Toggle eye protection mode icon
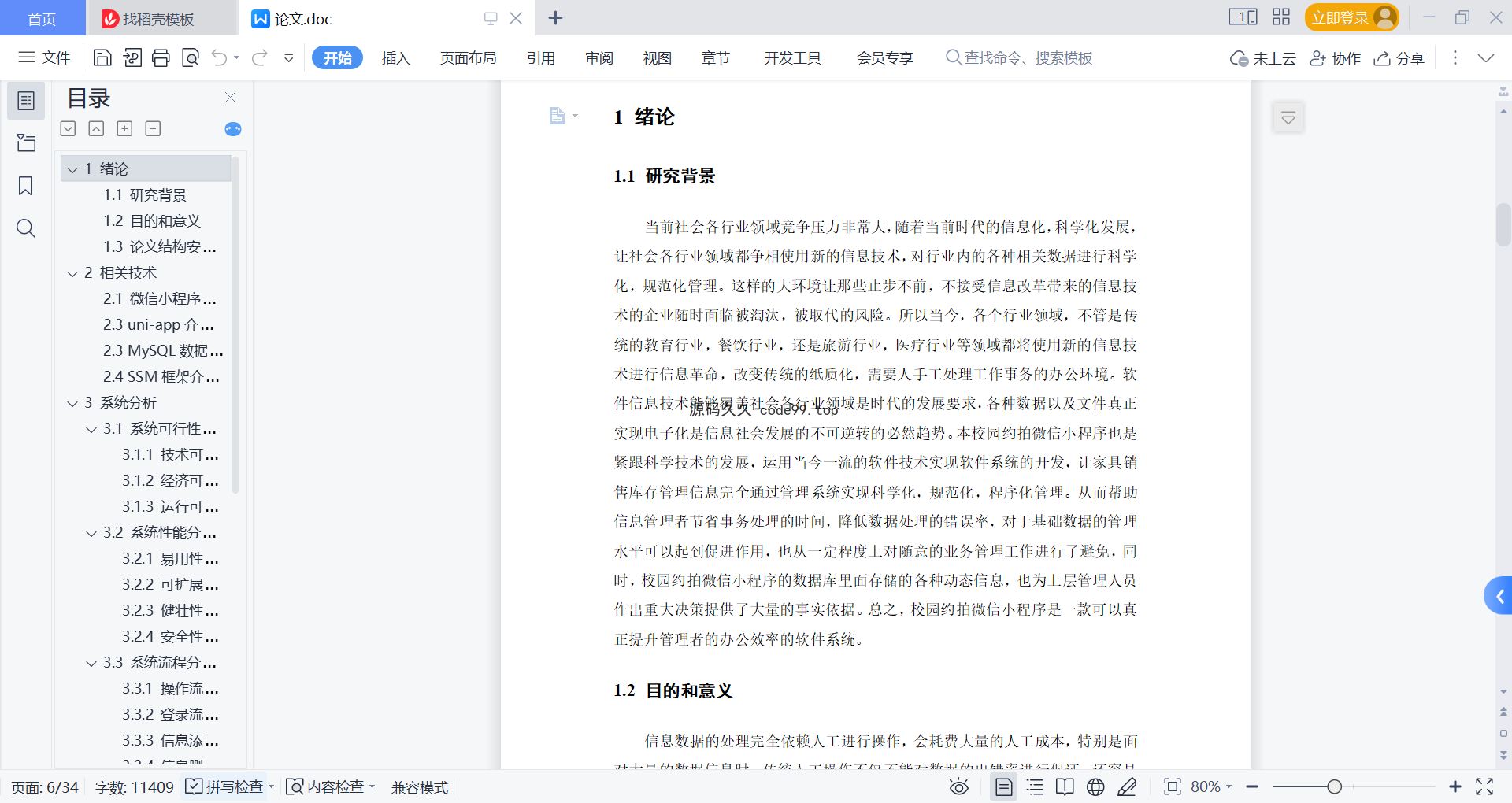Image resolution: width=1512 pixels, height=803 pixels. coord(958,786)
